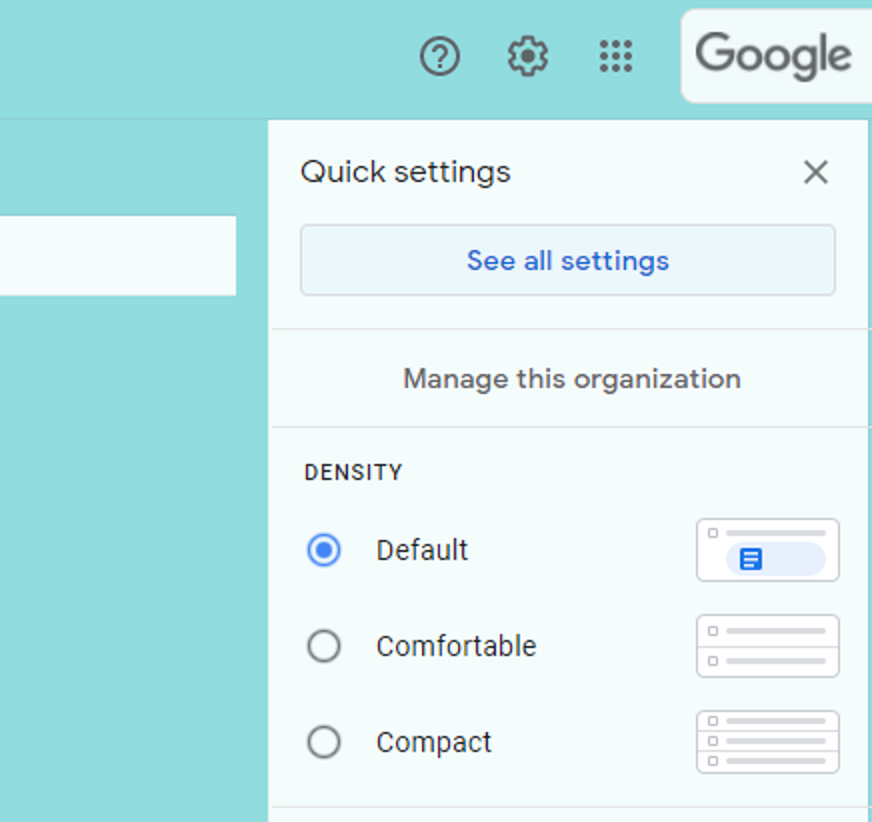Viewport: 872px width, 822px height.
Task: Select the Comfortable density radio button
Action: pos(324,646)
